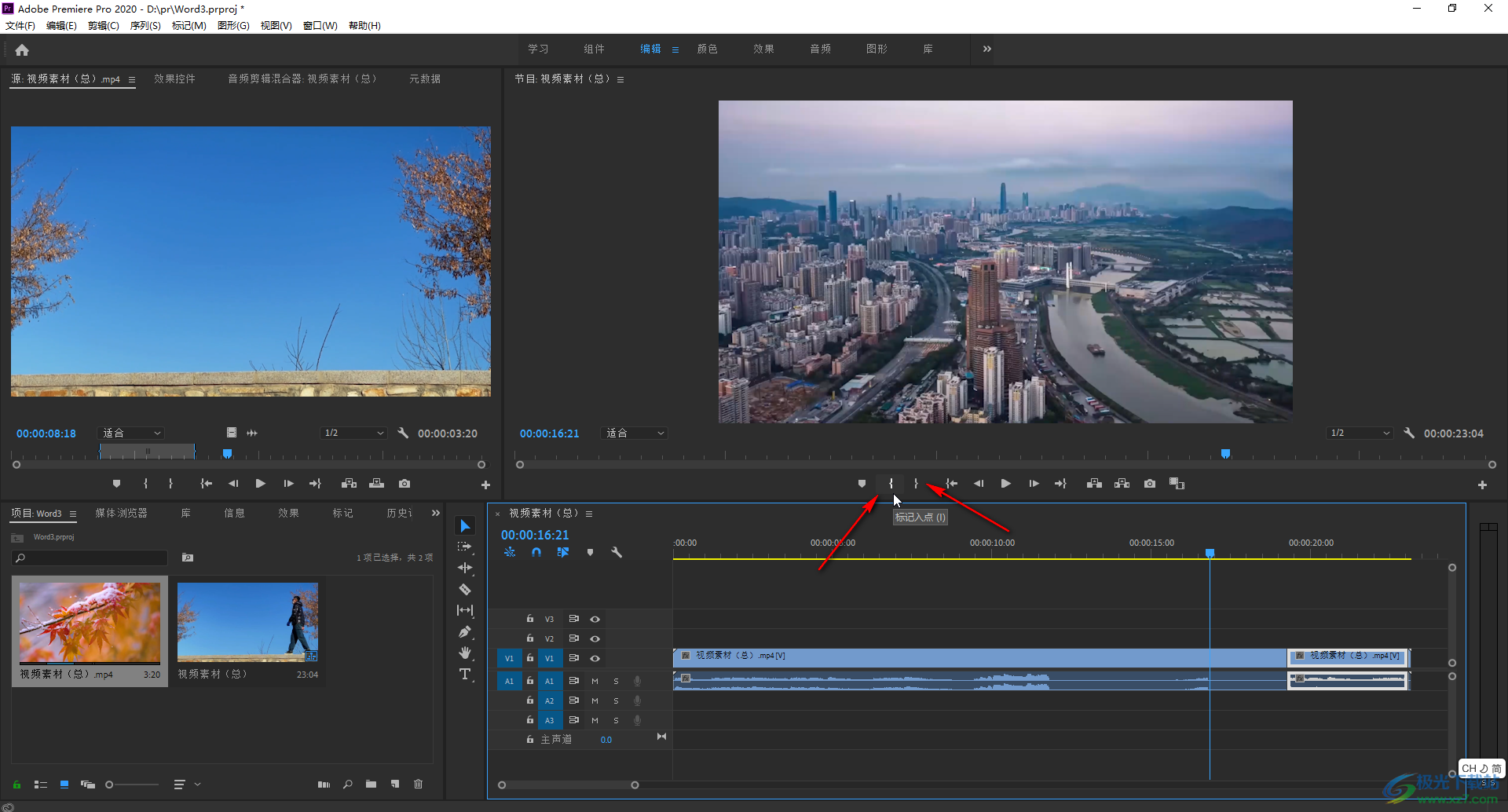Click the Extract button in Program monitor
Image resolution: width=1508 pixels, height=812 pixels.
click(1122, 484)
